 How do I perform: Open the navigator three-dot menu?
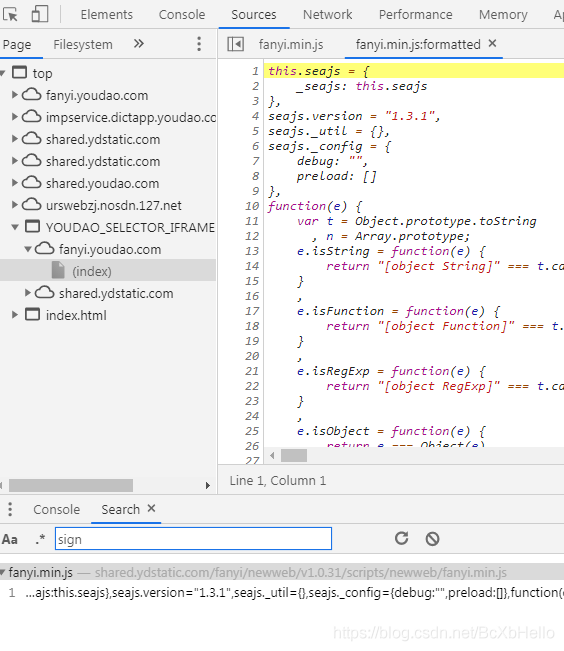199,44
